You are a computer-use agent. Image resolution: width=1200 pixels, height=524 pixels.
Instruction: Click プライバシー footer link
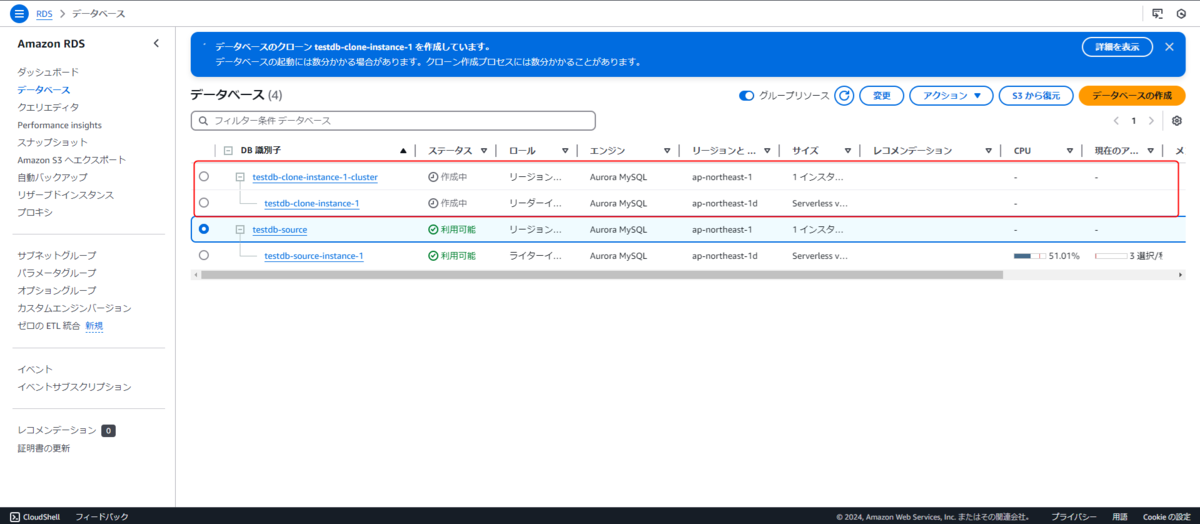tap(1074, 516)
